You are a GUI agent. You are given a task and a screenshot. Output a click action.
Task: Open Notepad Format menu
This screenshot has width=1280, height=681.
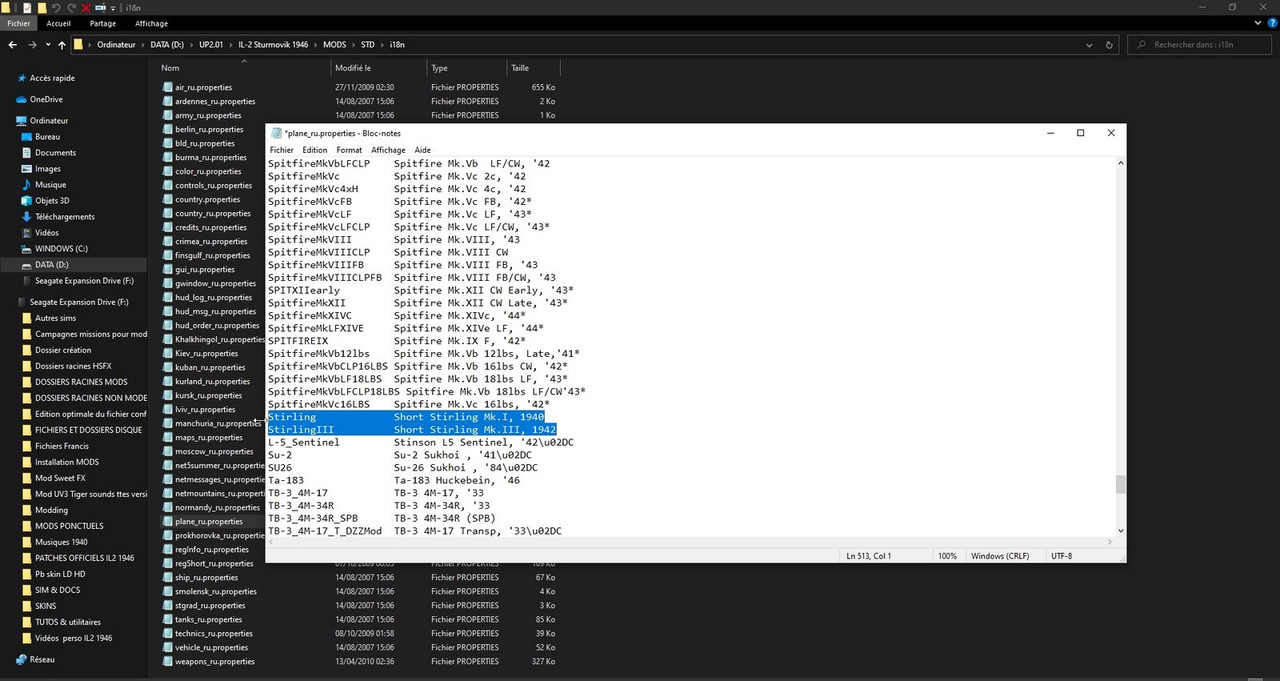[x=349, y=150]
